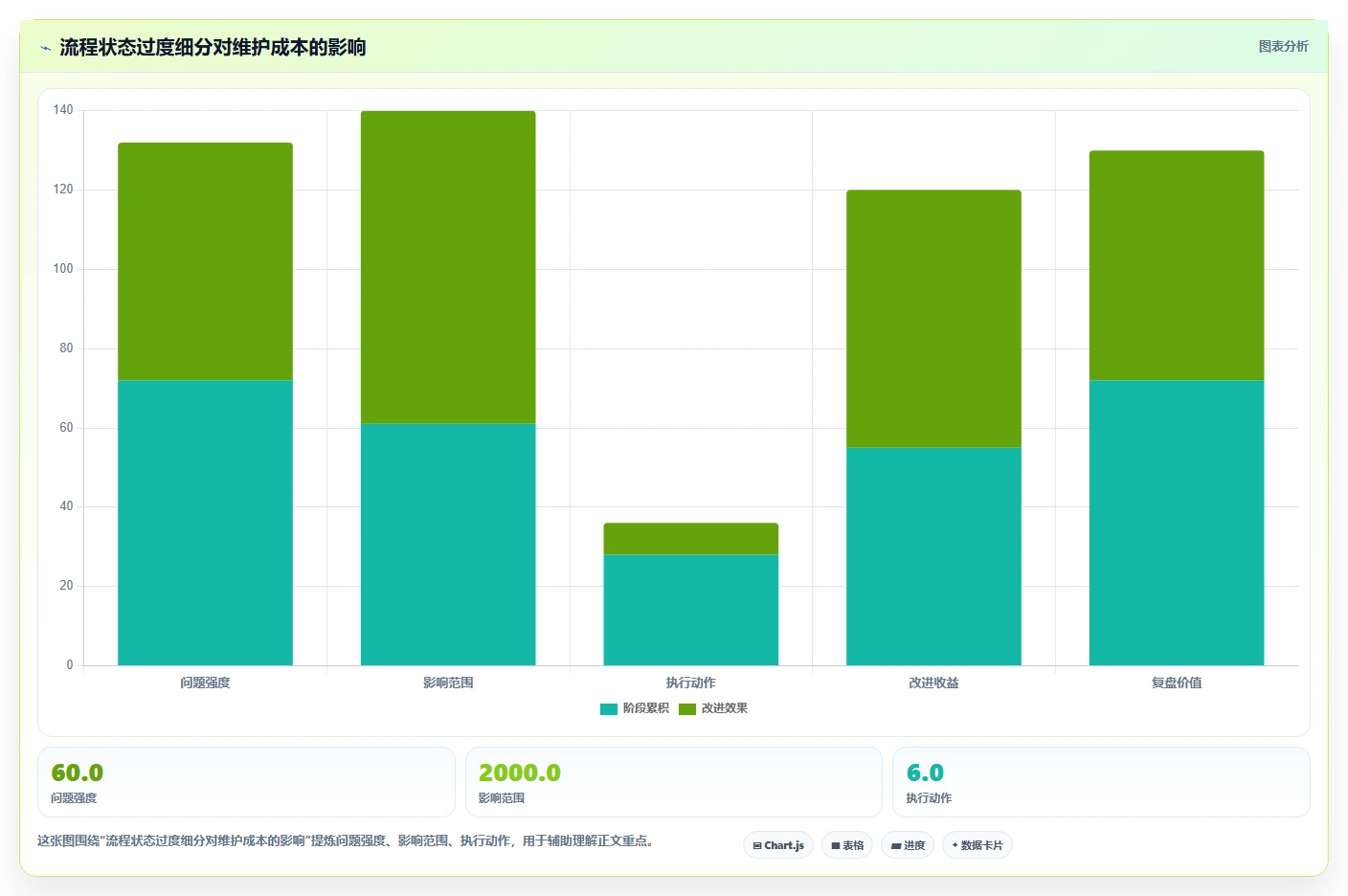Select the 进度 tag
The width and height of the screenshot is (1348, 896).
coord(908,845)
